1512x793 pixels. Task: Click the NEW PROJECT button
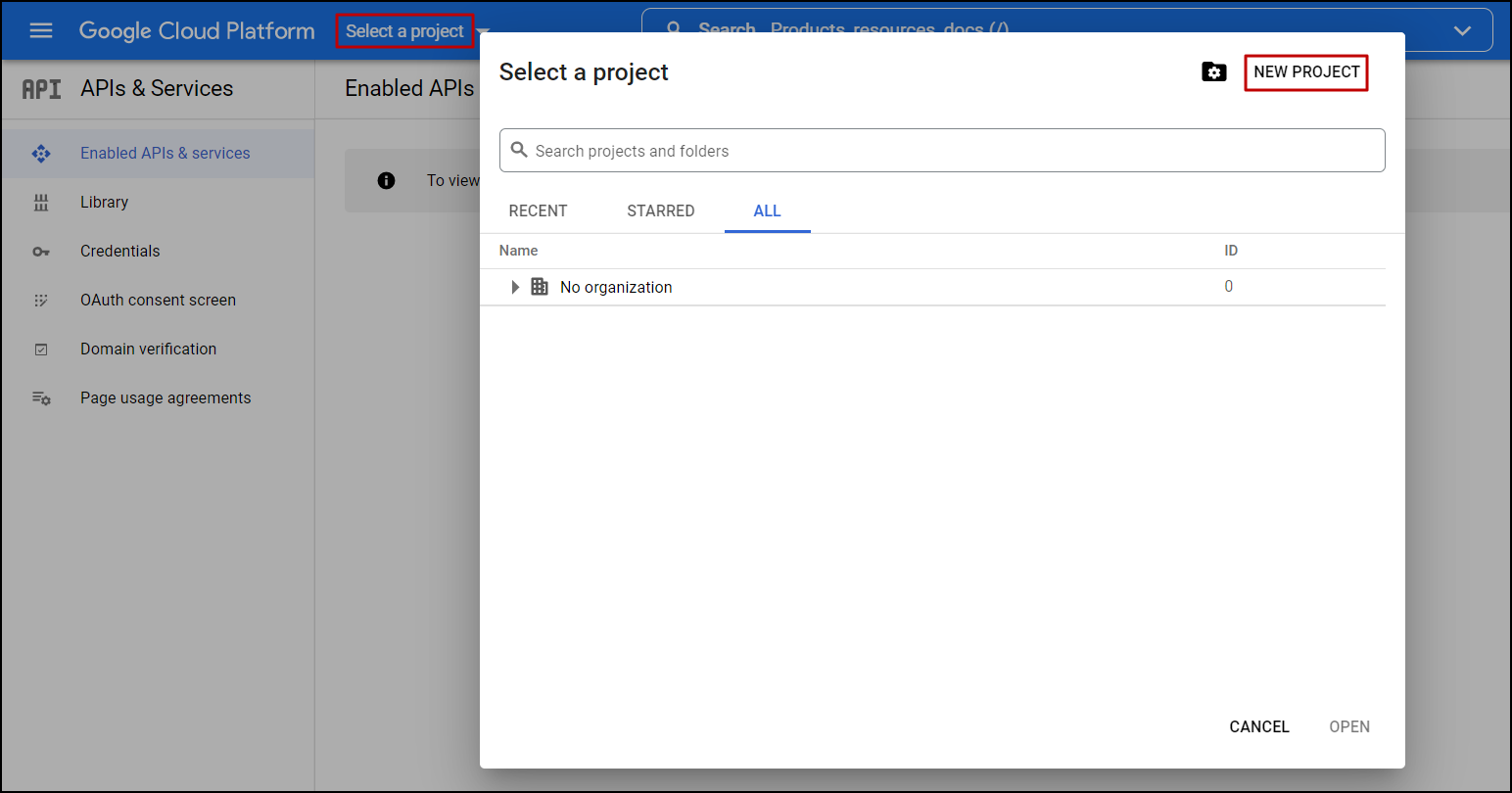[x=1305, y=71]
